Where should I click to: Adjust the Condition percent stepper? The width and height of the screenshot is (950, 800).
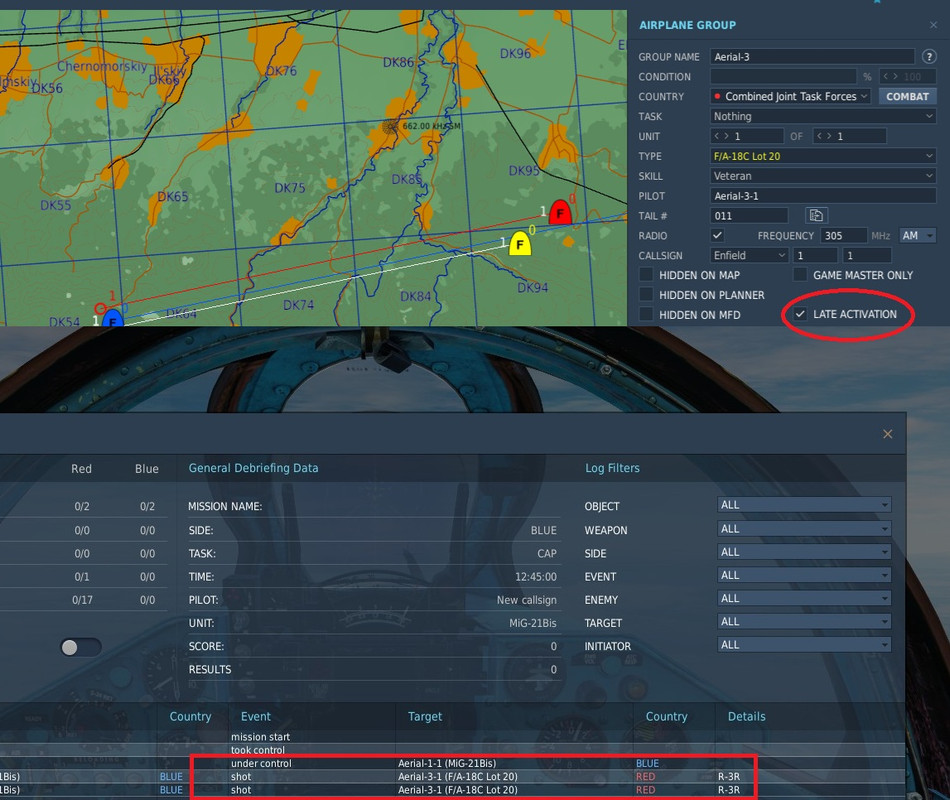tap(908, 76)
